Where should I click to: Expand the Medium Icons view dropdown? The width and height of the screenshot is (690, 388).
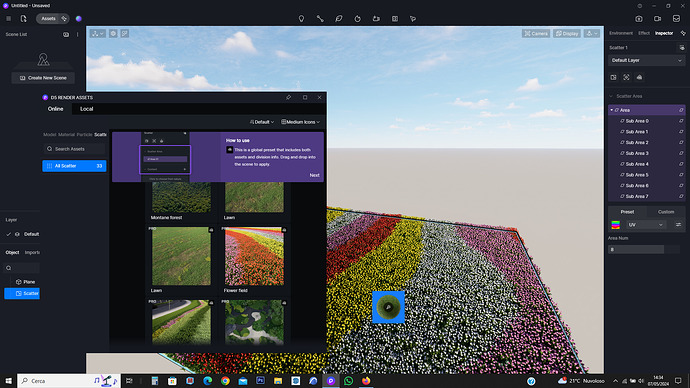point(301,122)
